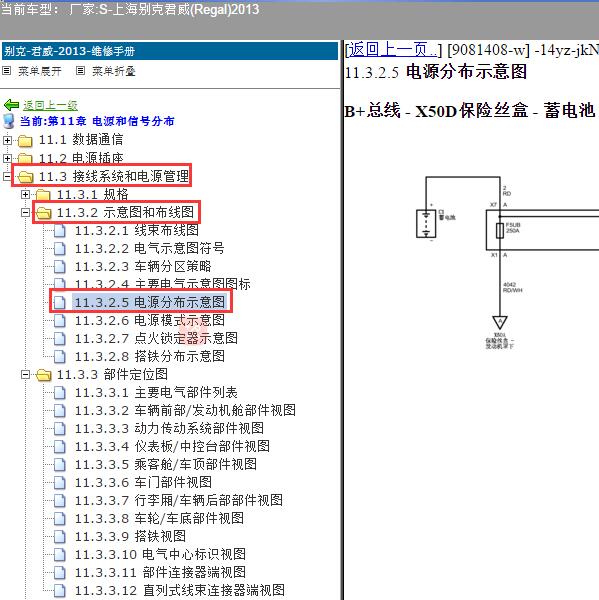Screen dimensions: 599x600
Task: Open 11.3.3.10 电气中心标识视图
Action: (160, 554)
